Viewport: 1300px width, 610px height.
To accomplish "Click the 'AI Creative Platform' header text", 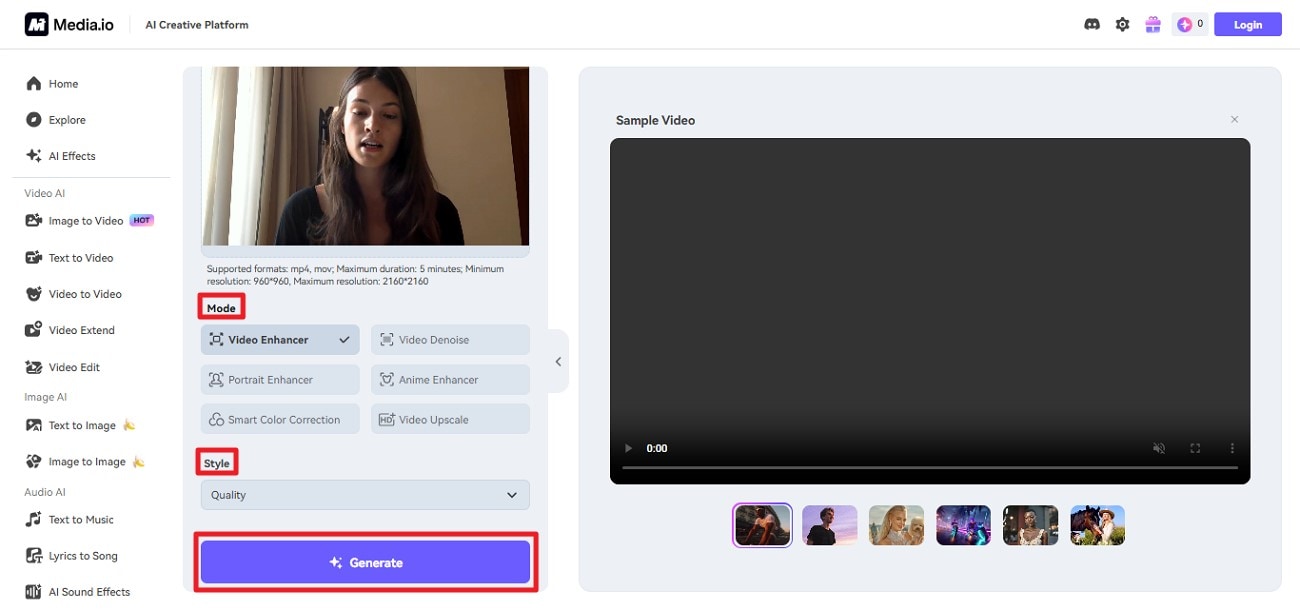I will coord(197,25).
